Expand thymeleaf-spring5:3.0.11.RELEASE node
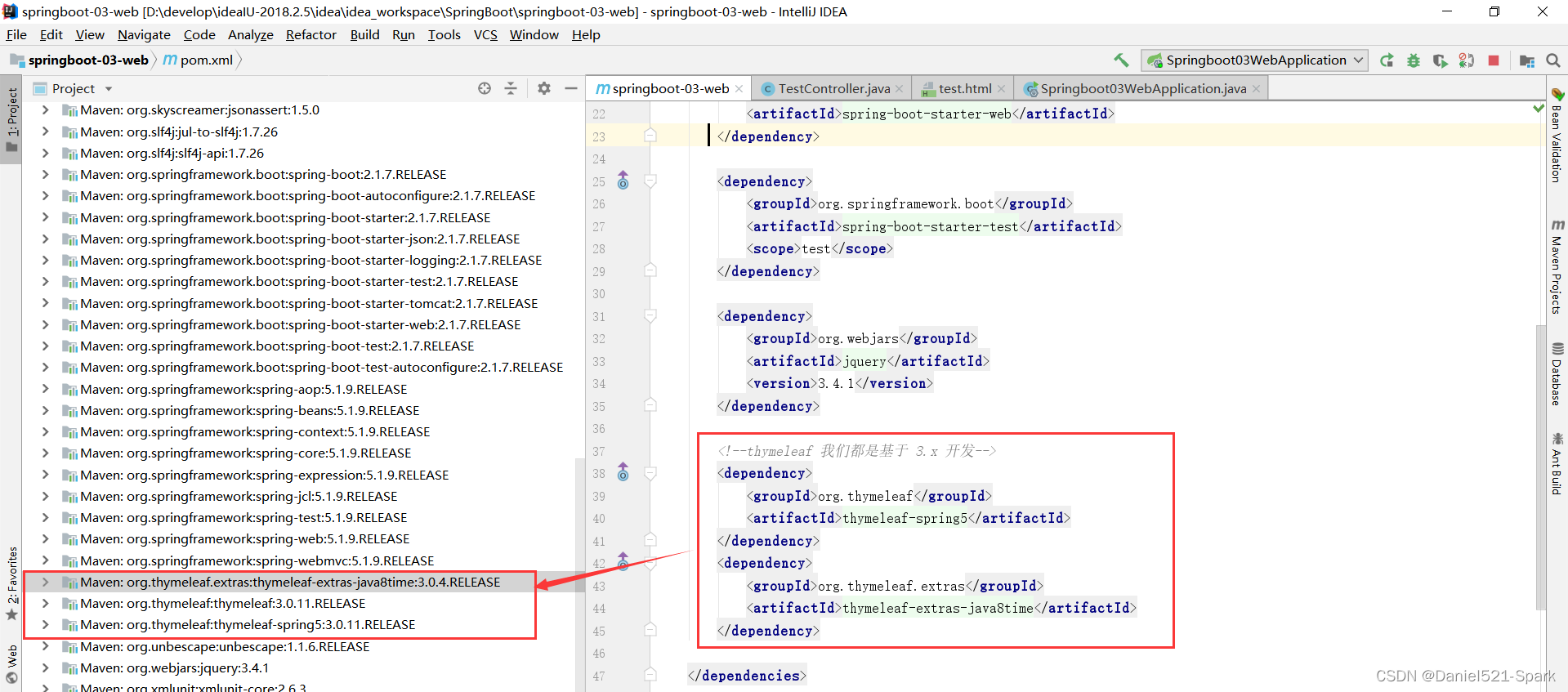The height and width of the screenshot is (692, 1568). [45, 625]
